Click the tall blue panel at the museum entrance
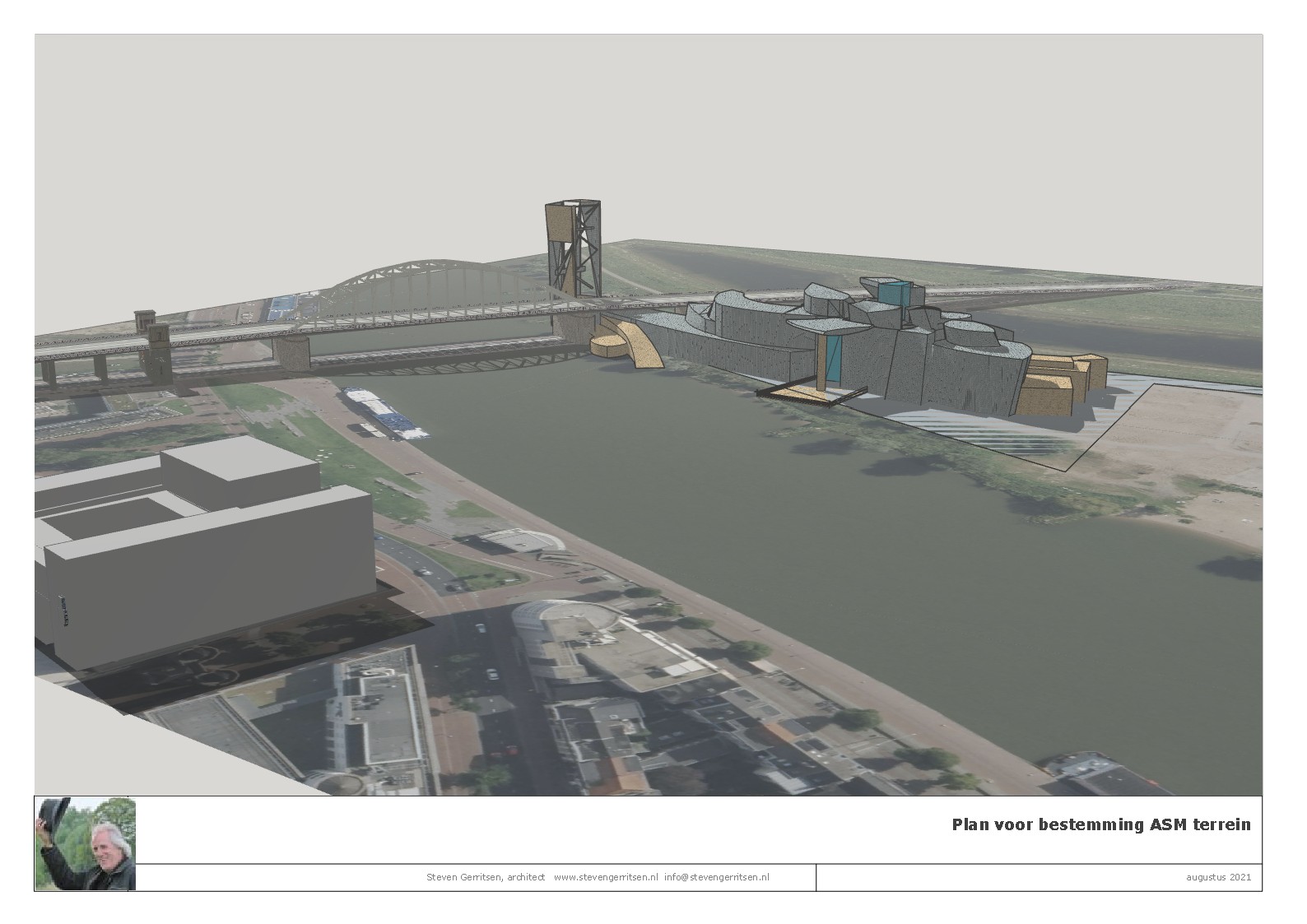Viewport: 1307px width, 924px height. tap(833, 358)
